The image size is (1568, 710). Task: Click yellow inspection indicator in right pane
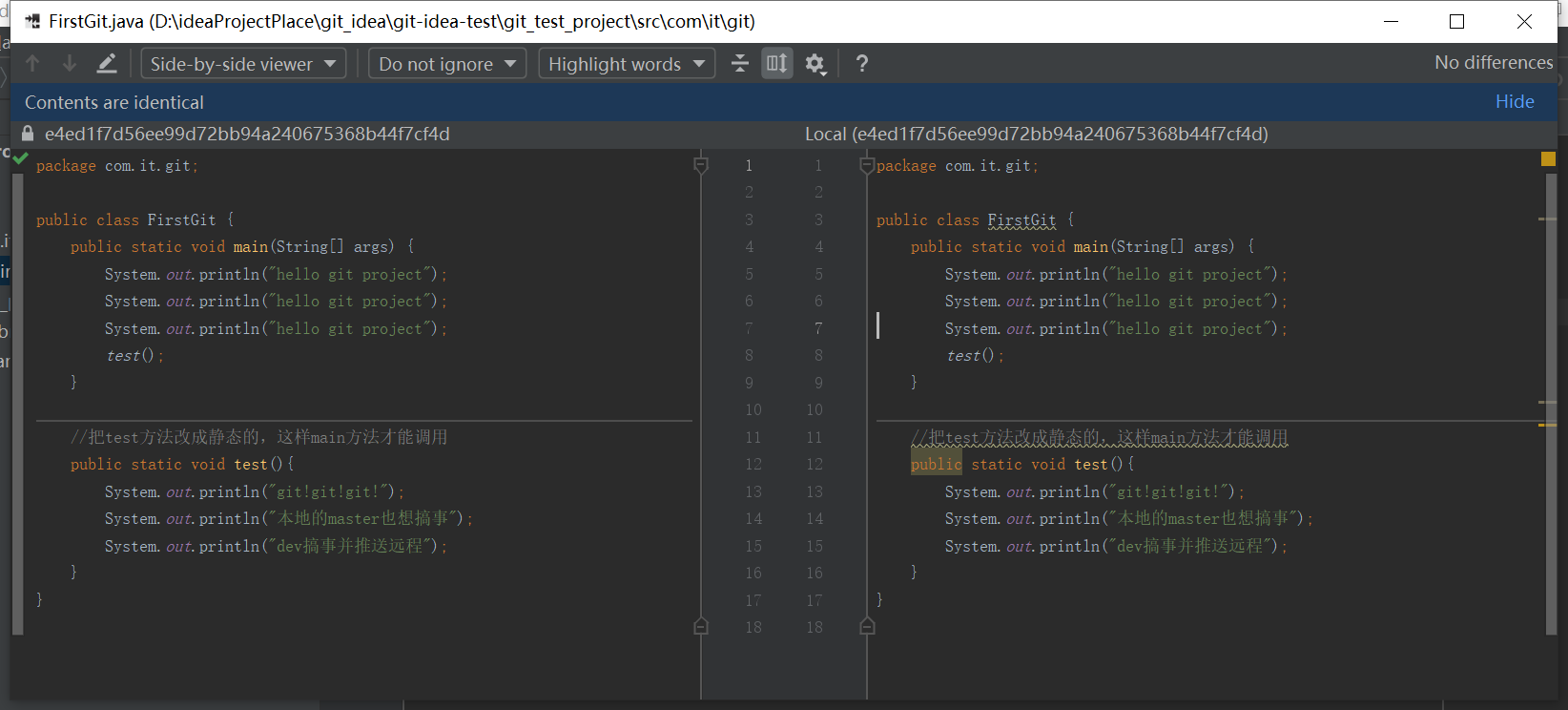point(1548,158)
